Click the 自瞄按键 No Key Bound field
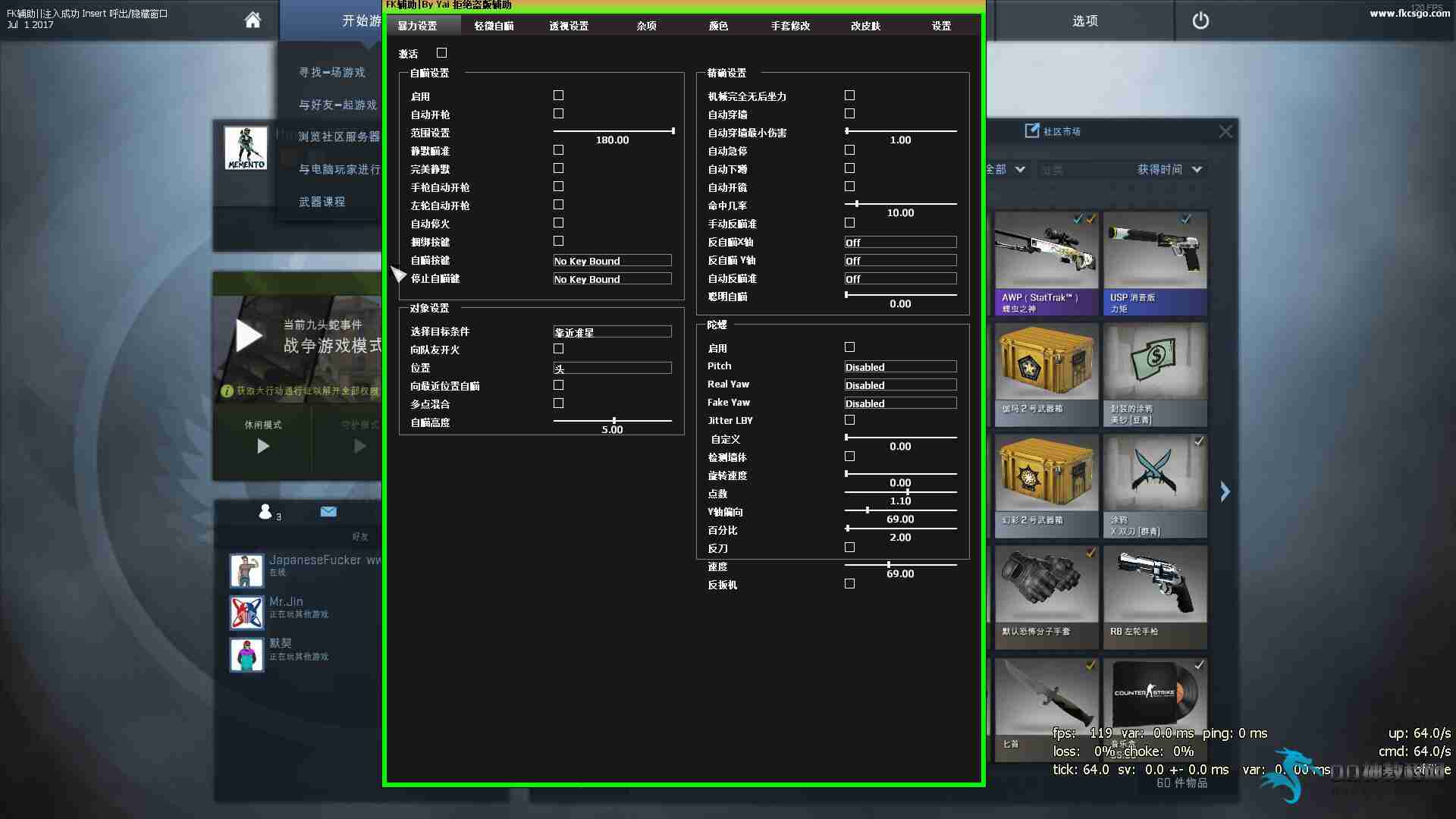This screenshot has width=1456, height=819. [x=612, y=260]
